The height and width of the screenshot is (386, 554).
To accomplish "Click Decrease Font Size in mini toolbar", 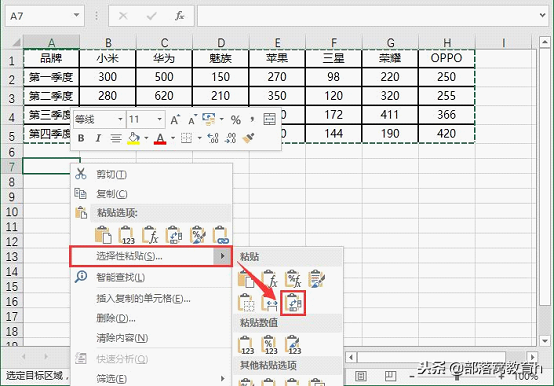I will (193, 120).
